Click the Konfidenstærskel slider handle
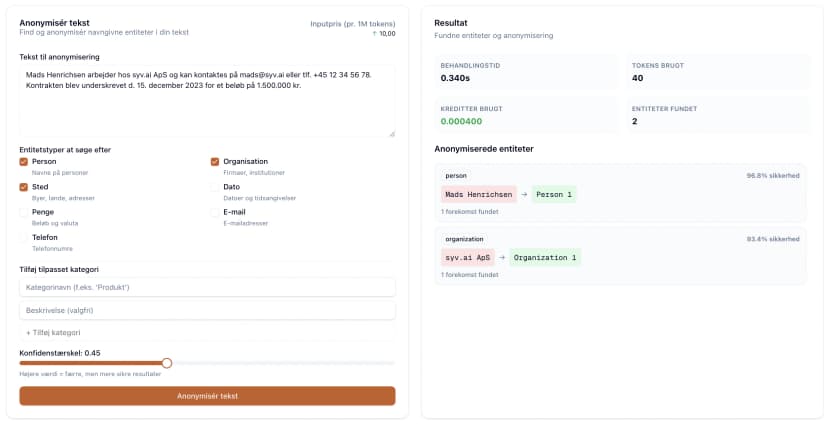This screenshot has height=425, width=828. 167,363
